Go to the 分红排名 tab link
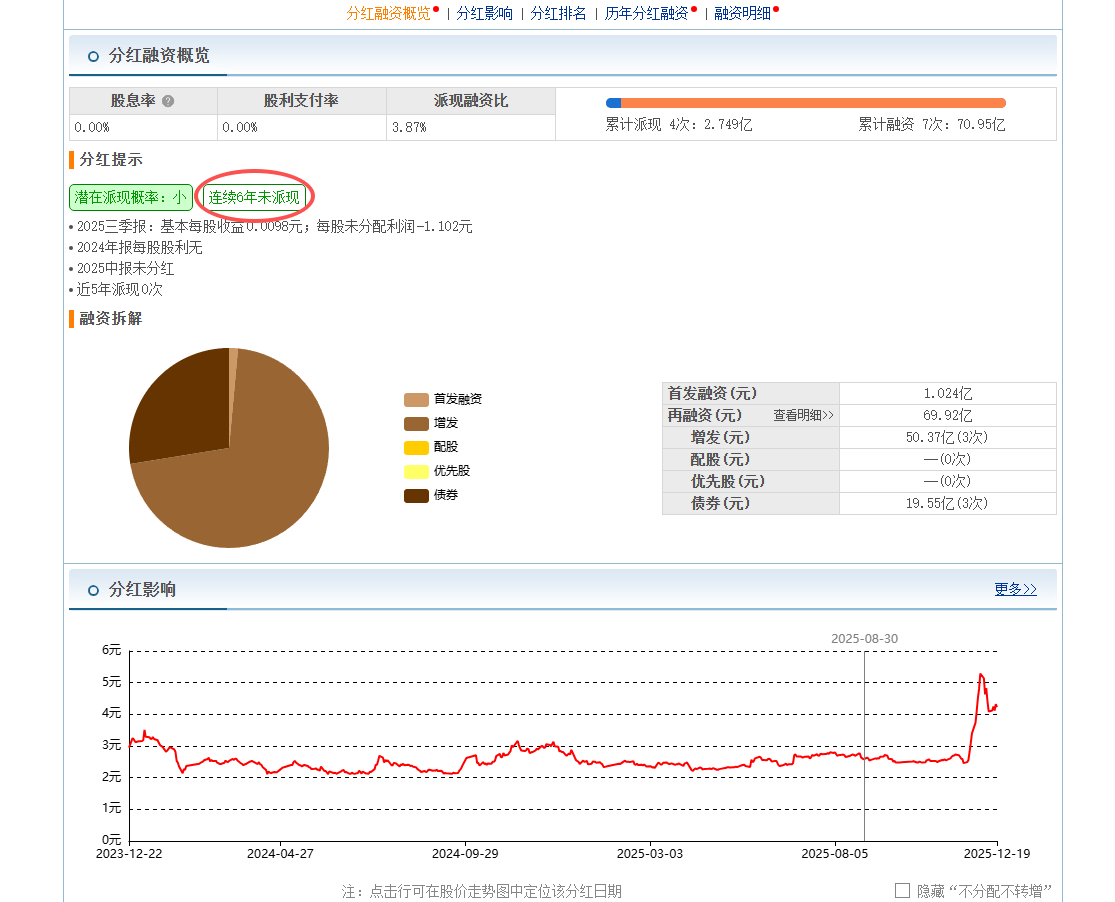 tap(558, 14)
